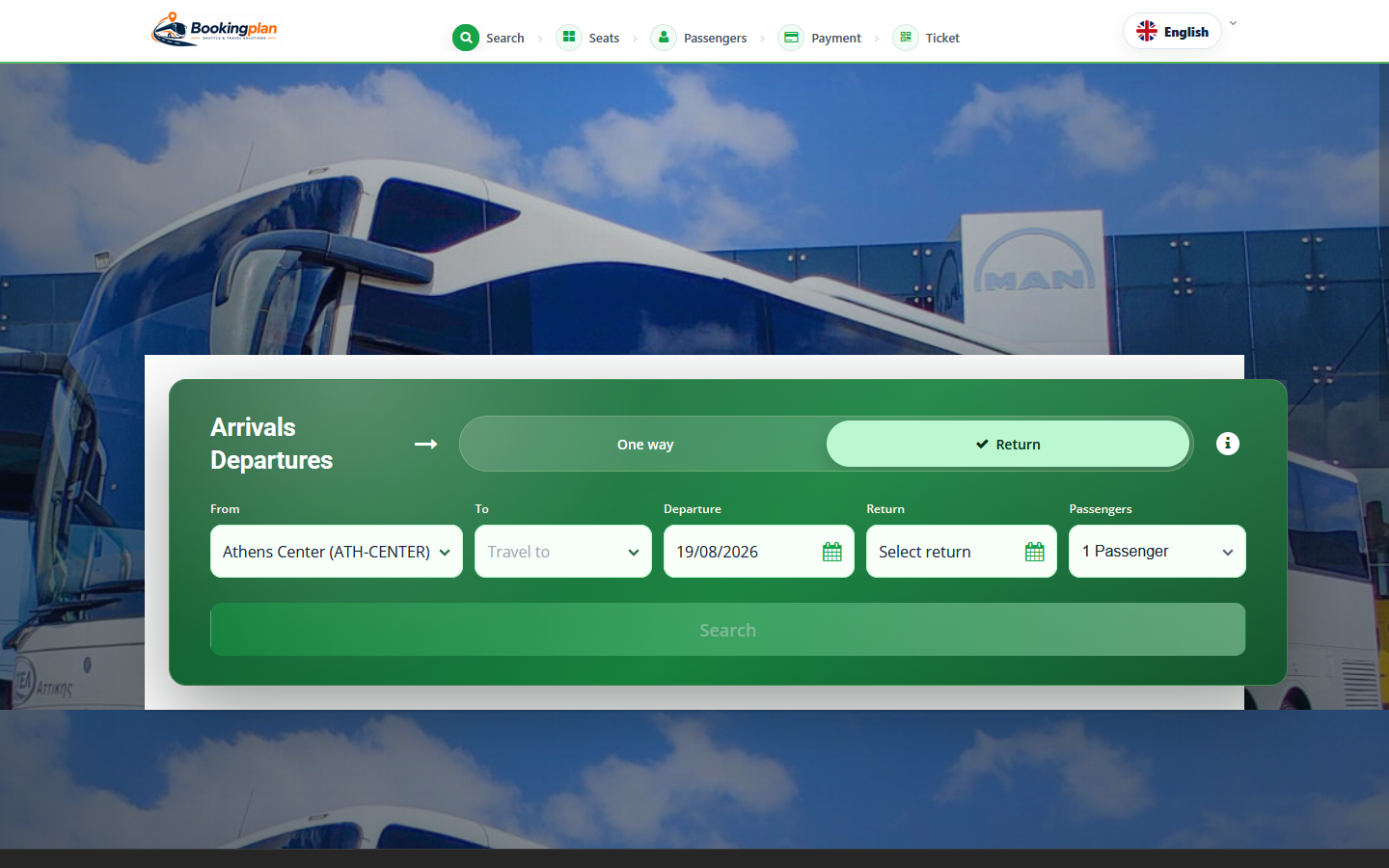
Task: Click the Seats step grid icon
Action: 569,38
